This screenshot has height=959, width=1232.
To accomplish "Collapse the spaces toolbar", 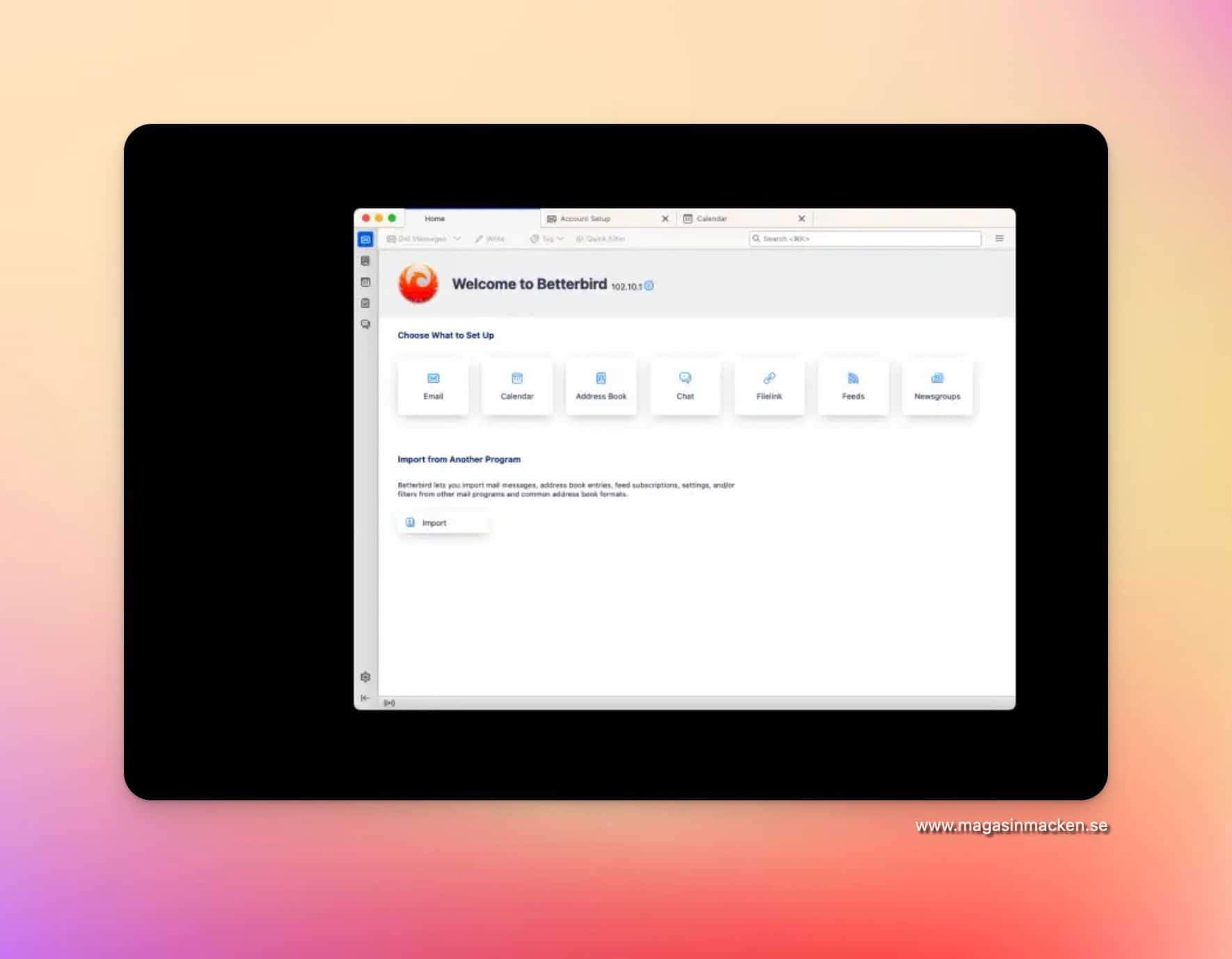I will click(365, 698).
